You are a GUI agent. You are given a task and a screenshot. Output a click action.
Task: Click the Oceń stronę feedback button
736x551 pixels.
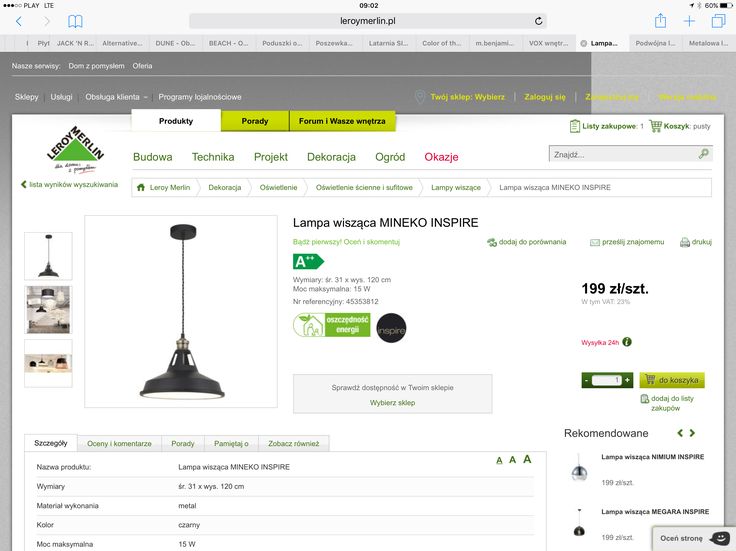[693, 538]
